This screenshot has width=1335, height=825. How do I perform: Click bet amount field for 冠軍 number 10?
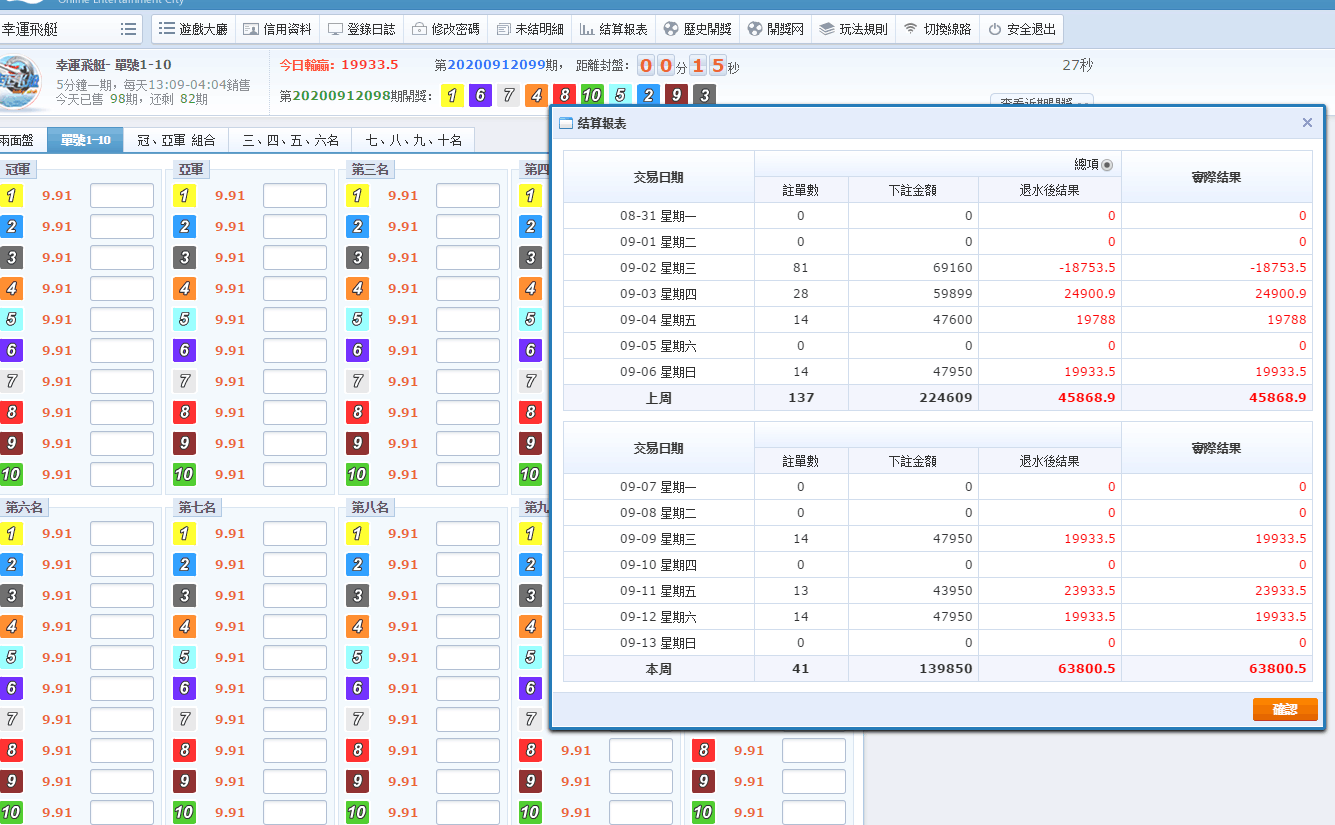[122, 475]
